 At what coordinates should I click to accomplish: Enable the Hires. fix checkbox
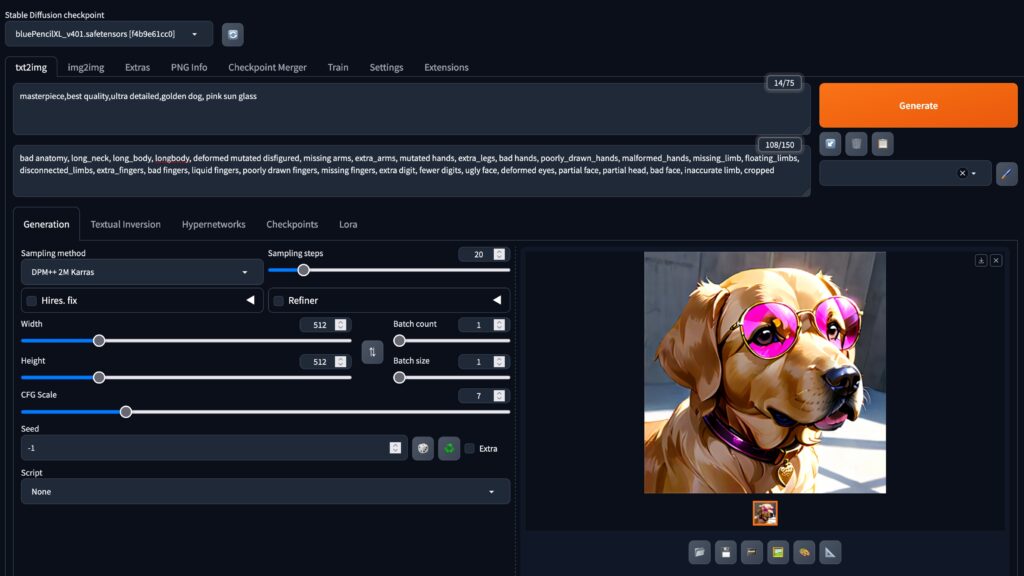click(x=32, y=300)
